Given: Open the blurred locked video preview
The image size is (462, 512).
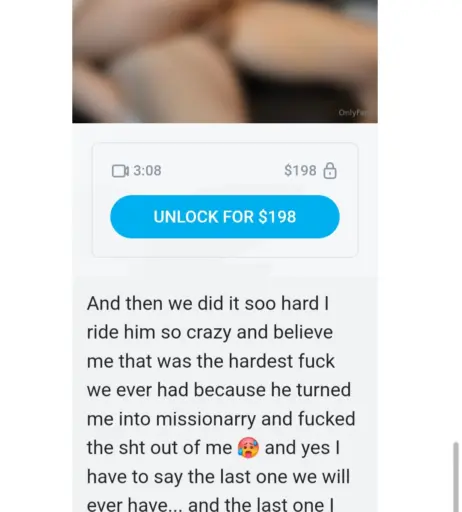Looking at the screenshot, I should click(x=225, y=61).
